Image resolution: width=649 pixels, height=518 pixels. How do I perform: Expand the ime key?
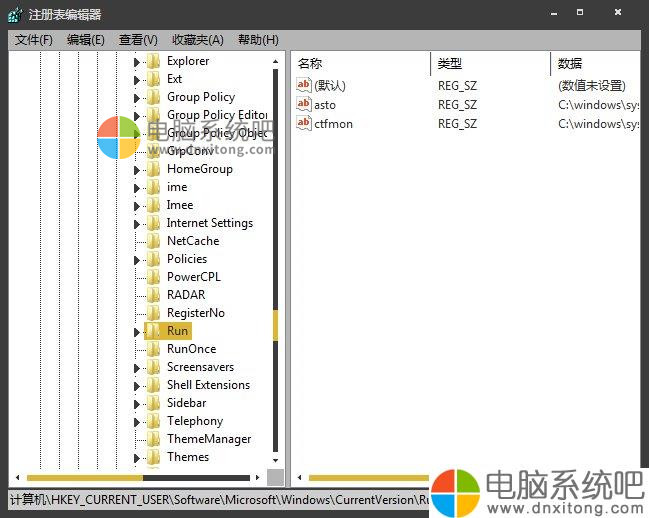click(x=137, y=188)
